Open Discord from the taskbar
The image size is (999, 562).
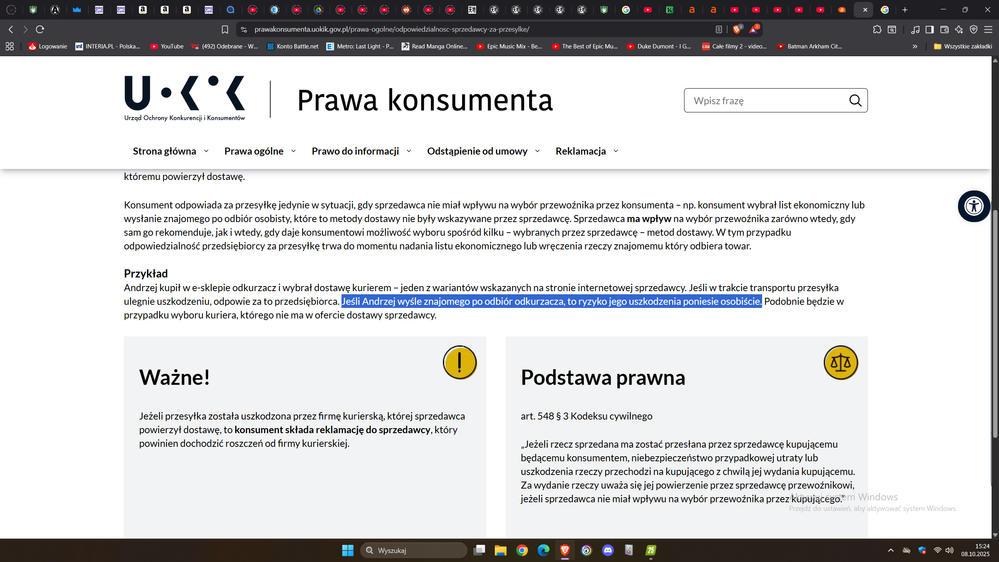[x=606, y=550]
